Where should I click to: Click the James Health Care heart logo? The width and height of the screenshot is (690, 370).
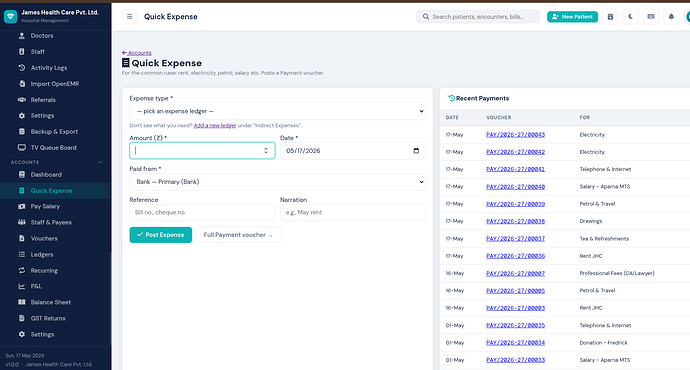[x=11, y=16]
